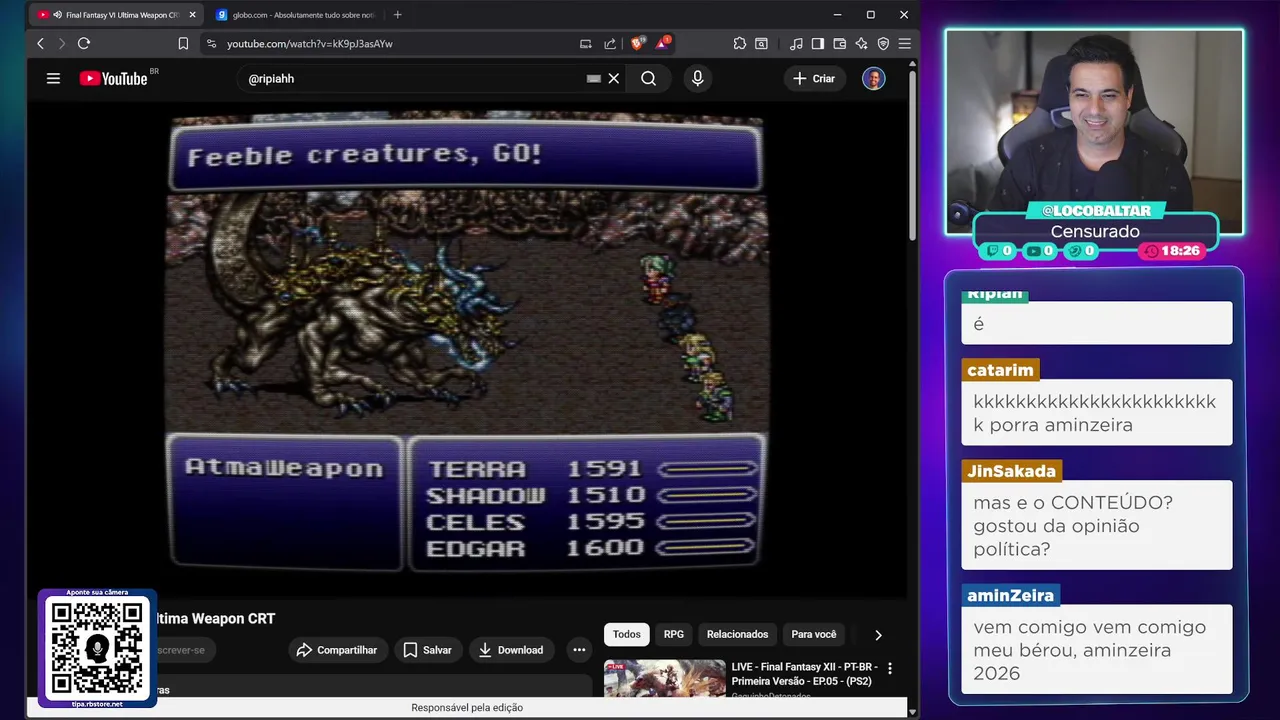Screen dimensions: 1280x720
Task: Show more filter chips with the right chevron
Action: point(878,635)
